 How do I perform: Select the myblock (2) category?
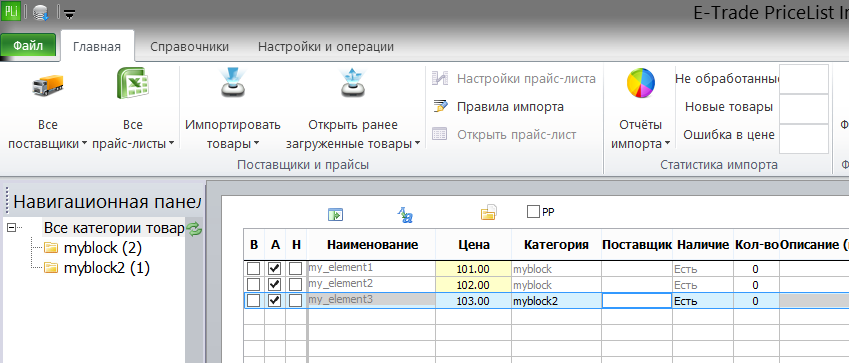pyautogui.click(x=102, y=248)
